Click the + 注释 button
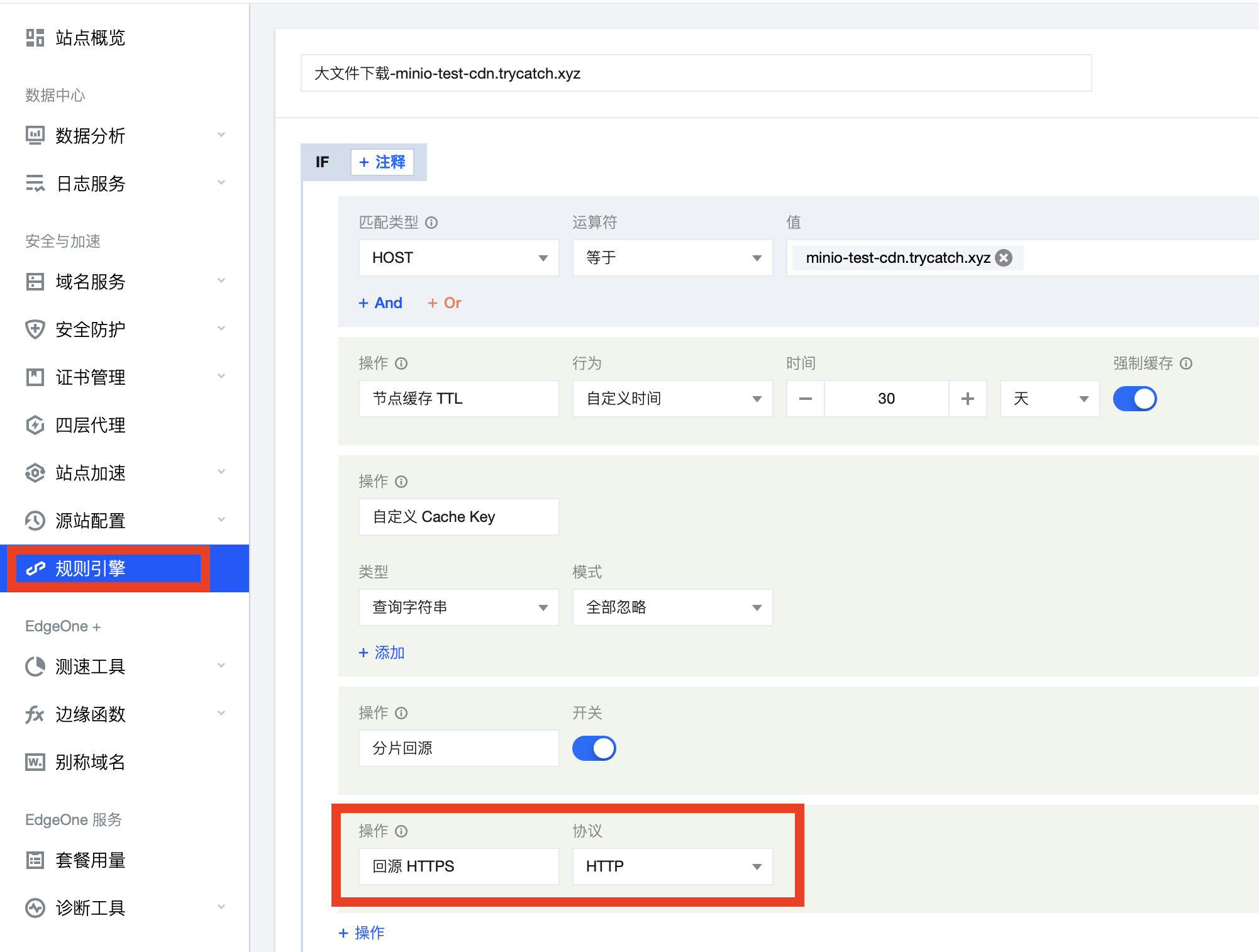1259x952 pixels. [382, 162]
